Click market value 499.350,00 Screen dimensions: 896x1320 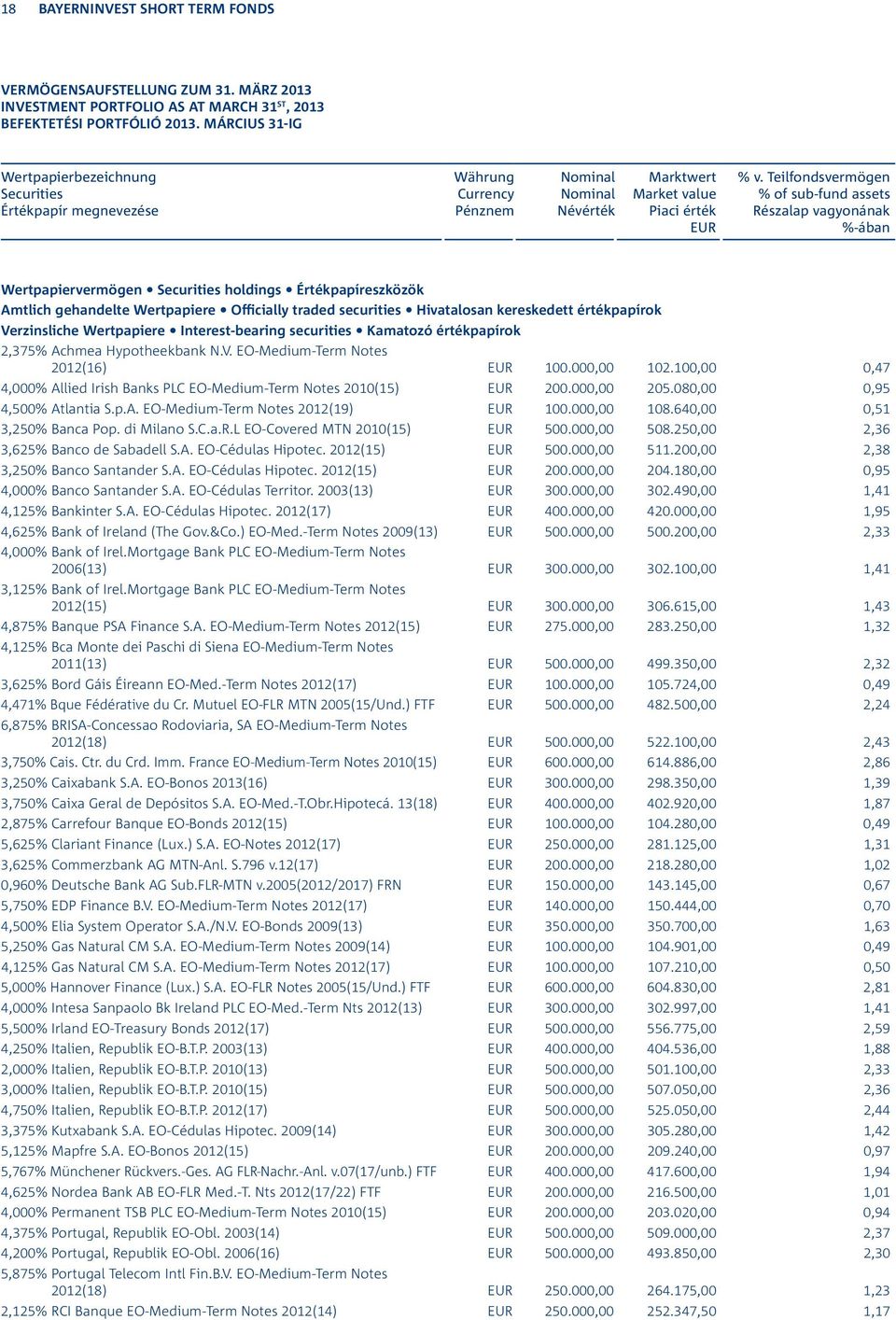681,664
